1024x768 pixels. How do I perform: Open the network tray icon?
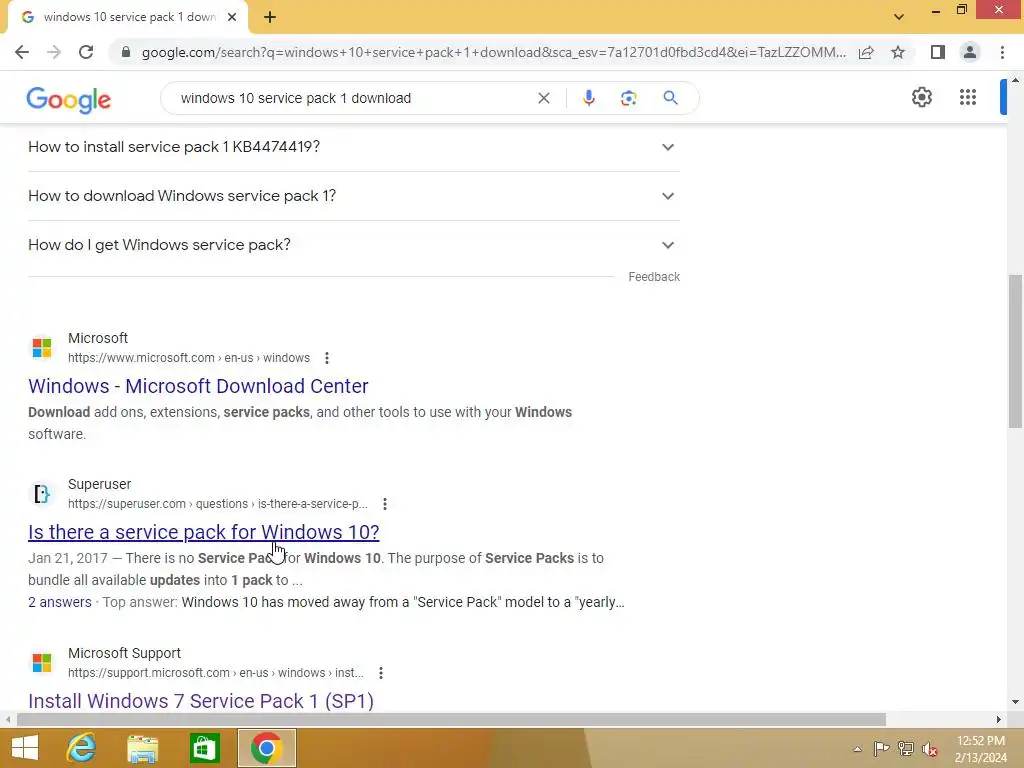[905, 748]
